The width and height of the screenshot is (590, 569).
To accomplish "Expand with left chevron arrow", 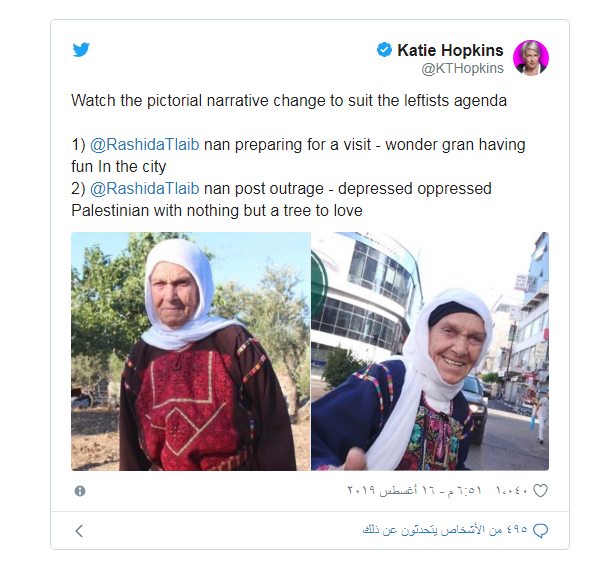I will point(79,531).
